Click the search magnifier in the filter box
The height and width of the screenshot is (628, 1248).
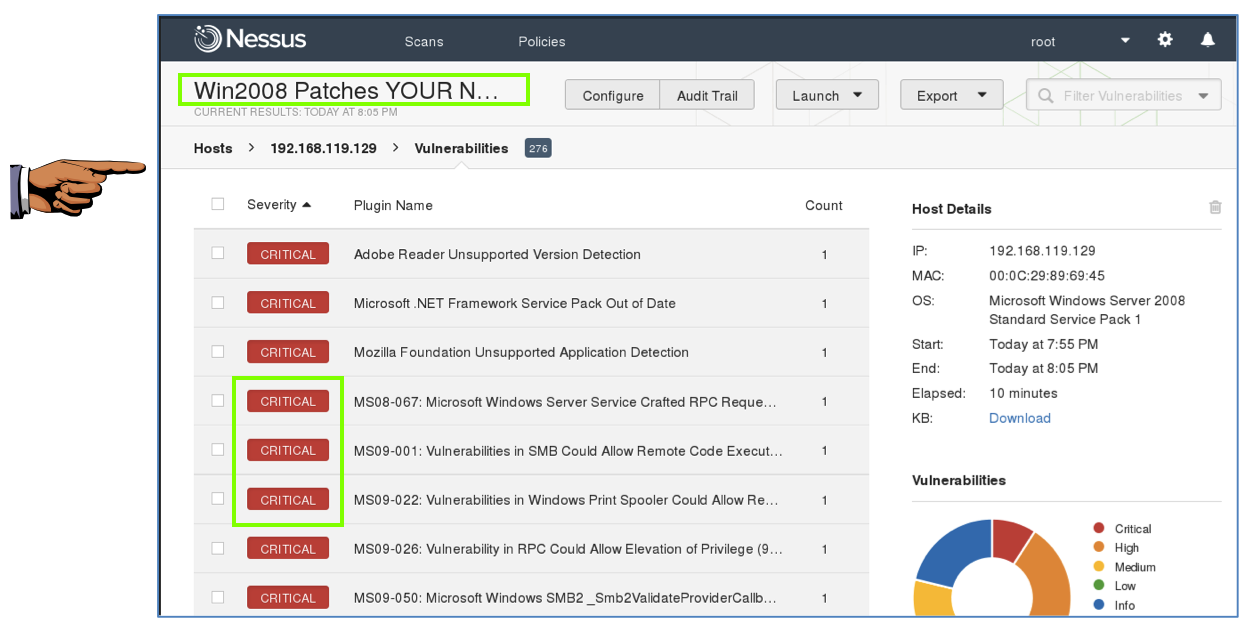[x=1046, y=96]
